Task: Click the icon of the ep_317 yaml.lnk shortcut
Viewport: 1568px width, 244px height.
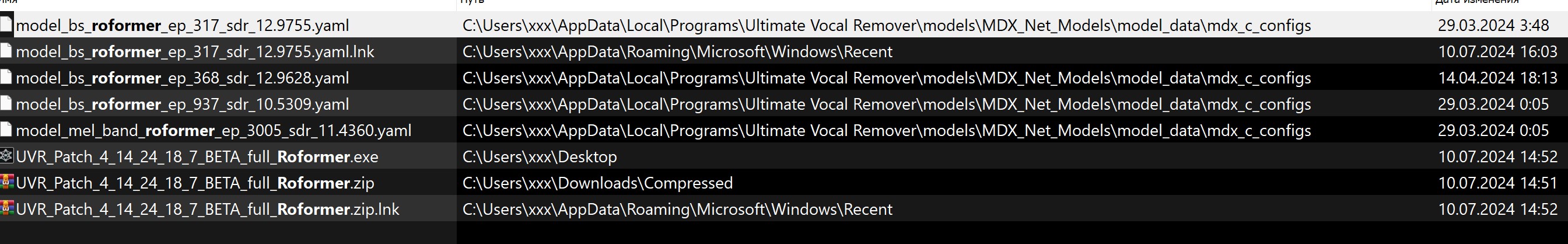Action: click(x=6, y=51)
